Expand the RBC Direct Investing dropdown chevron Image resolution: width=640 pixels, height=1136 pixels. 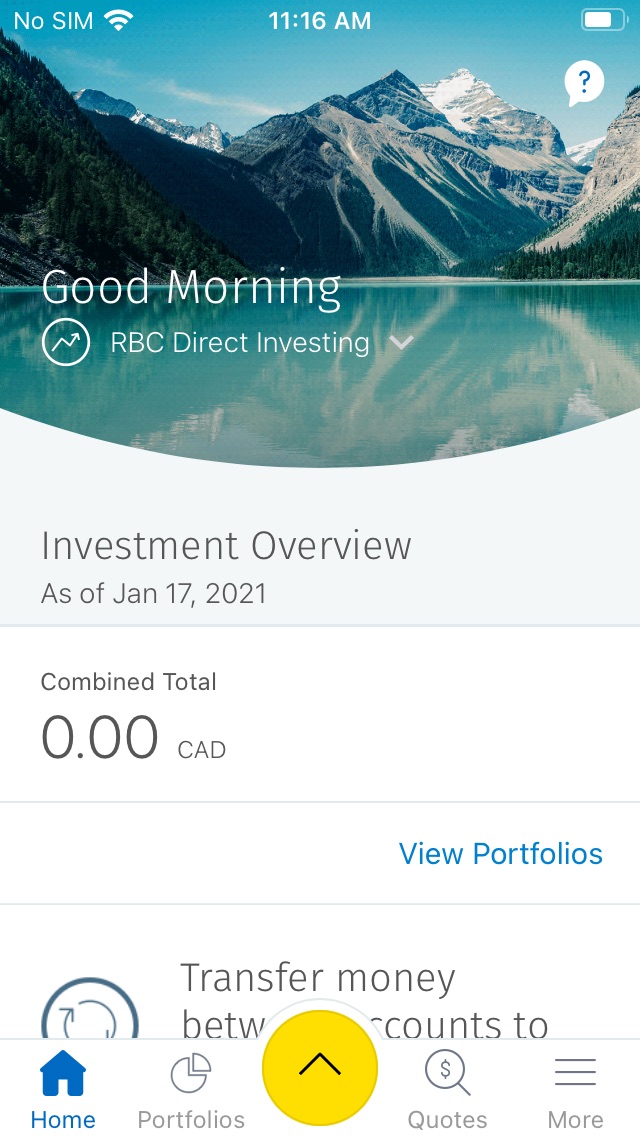pyautogui.click(x=401, y=343)
